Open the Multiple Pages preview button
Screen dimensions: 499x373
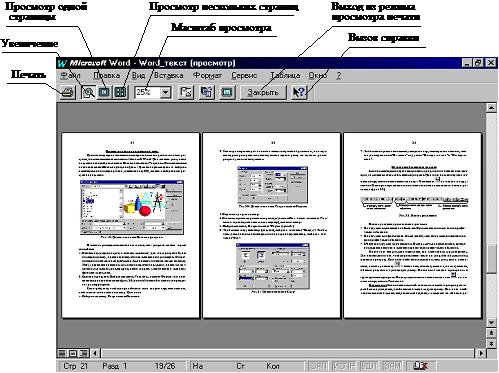click(120, 92)
